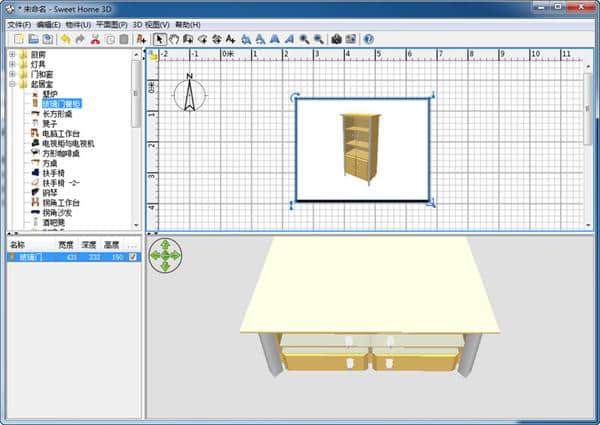
Task: Collapse the 起居室 catalog category
Action: [11, 85]
